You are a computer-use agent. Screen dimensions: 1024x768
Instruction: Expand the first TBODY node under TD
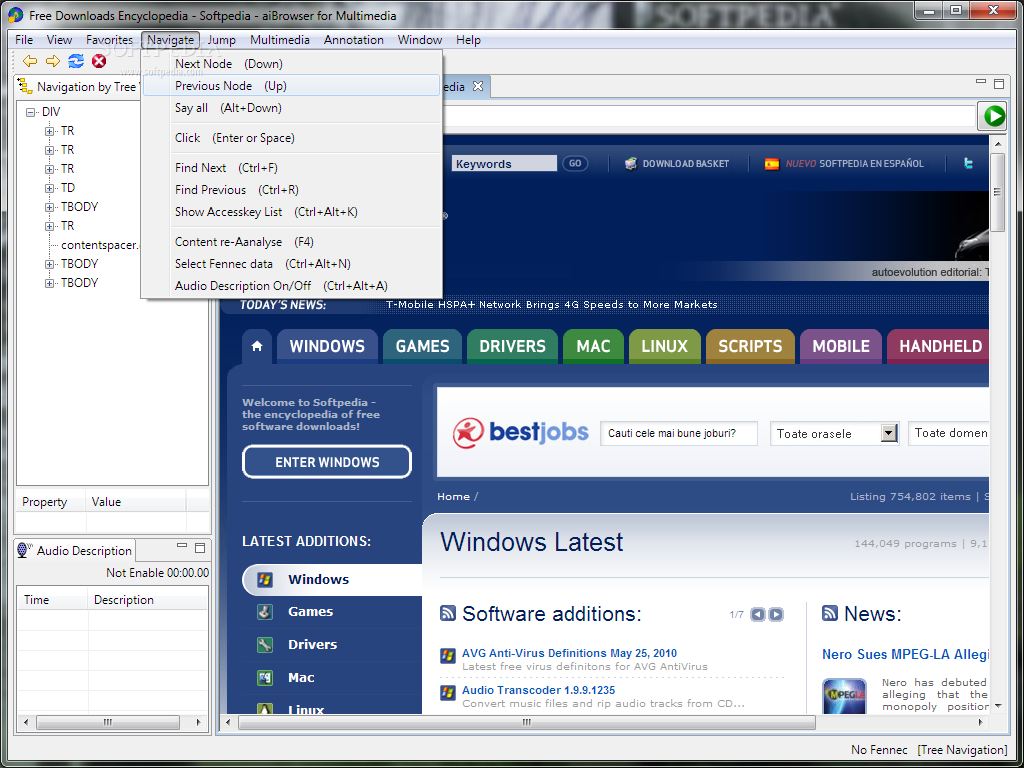point(49,207)
